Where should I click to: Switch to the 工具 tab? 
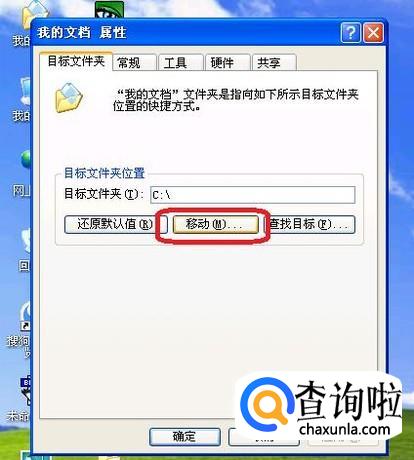pyautogui.click(x=181, y=63)
